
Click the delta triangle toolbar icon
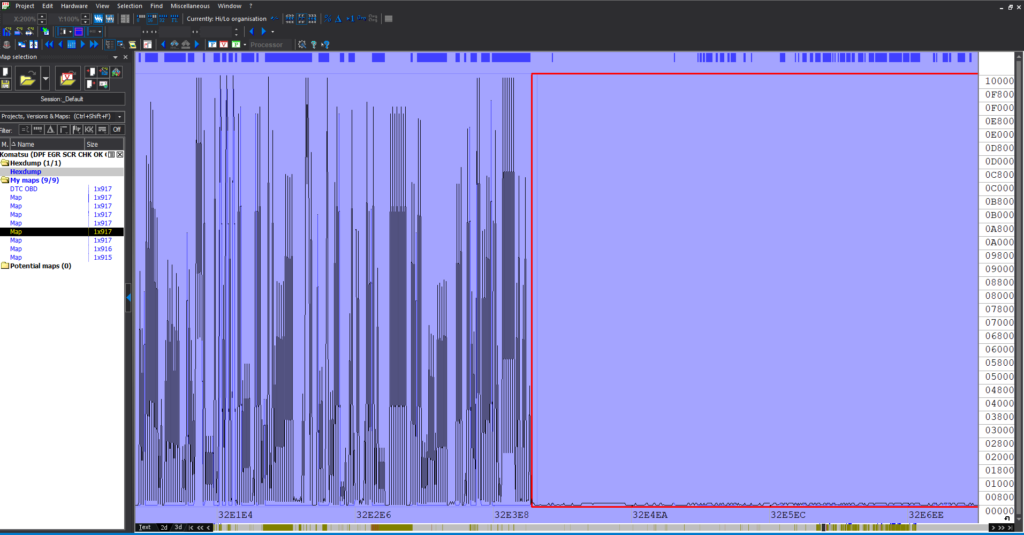click(x=338, y=19)
